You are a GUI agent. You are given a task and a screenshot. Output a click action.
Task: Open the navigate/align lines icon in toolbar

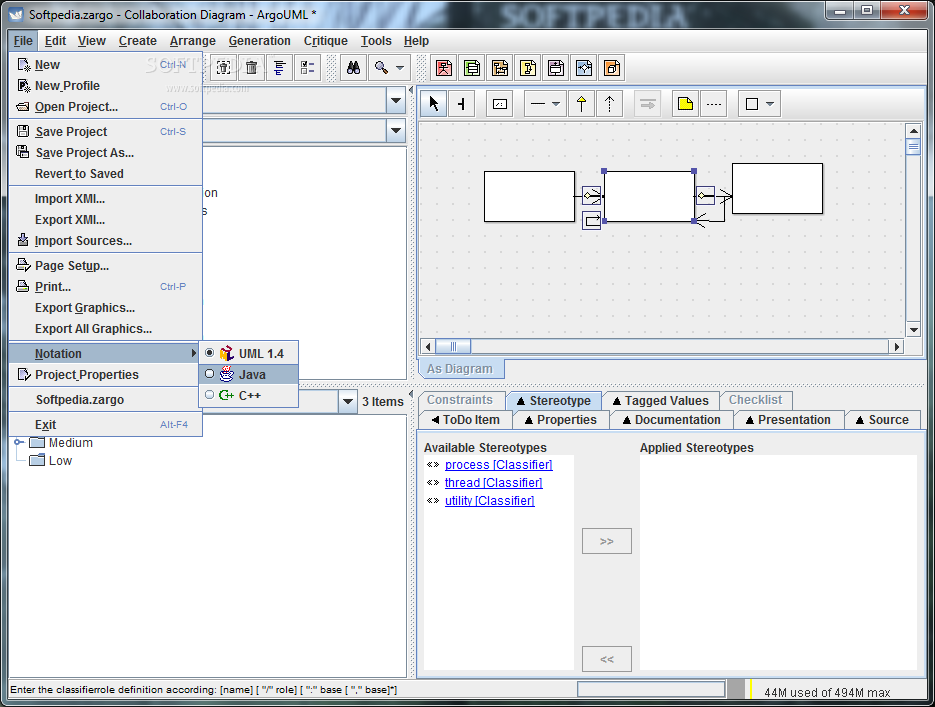point(279,68)
